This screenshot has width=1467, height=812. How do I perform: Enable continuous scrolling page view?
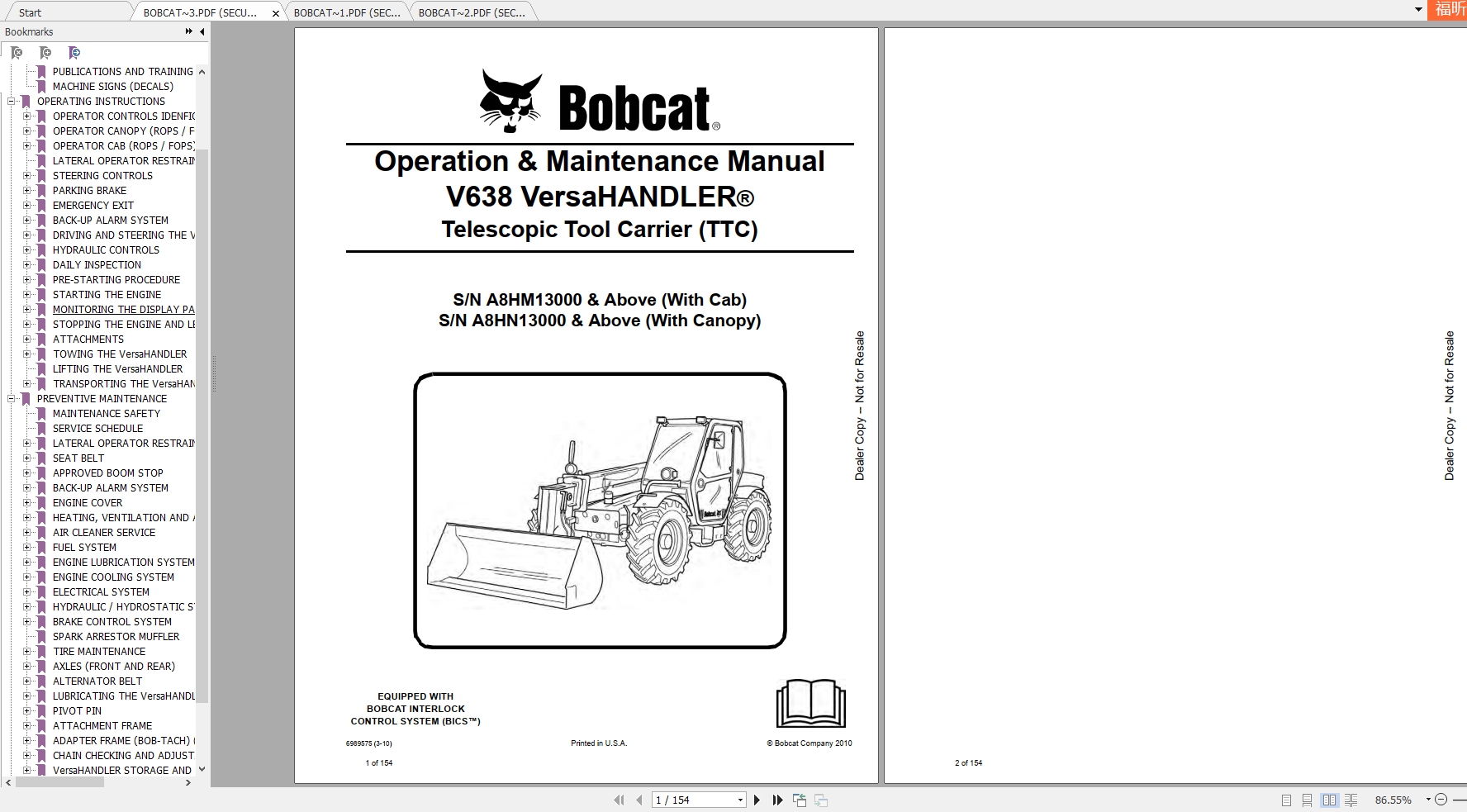(1307, 800)
